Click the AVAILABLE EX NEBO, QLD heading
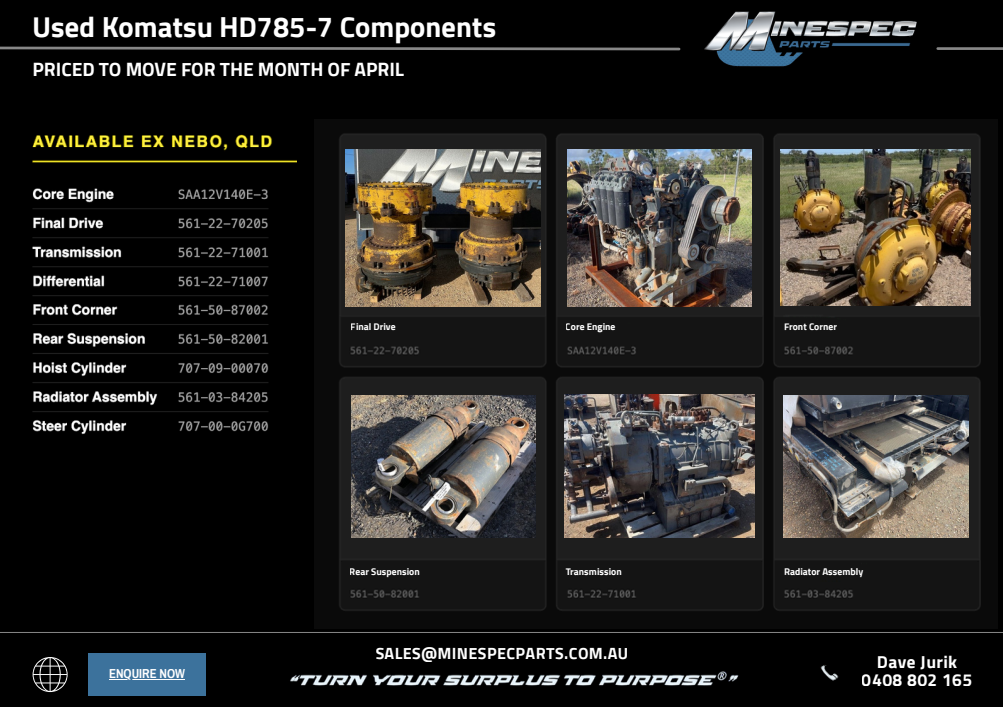 (151, 141)
